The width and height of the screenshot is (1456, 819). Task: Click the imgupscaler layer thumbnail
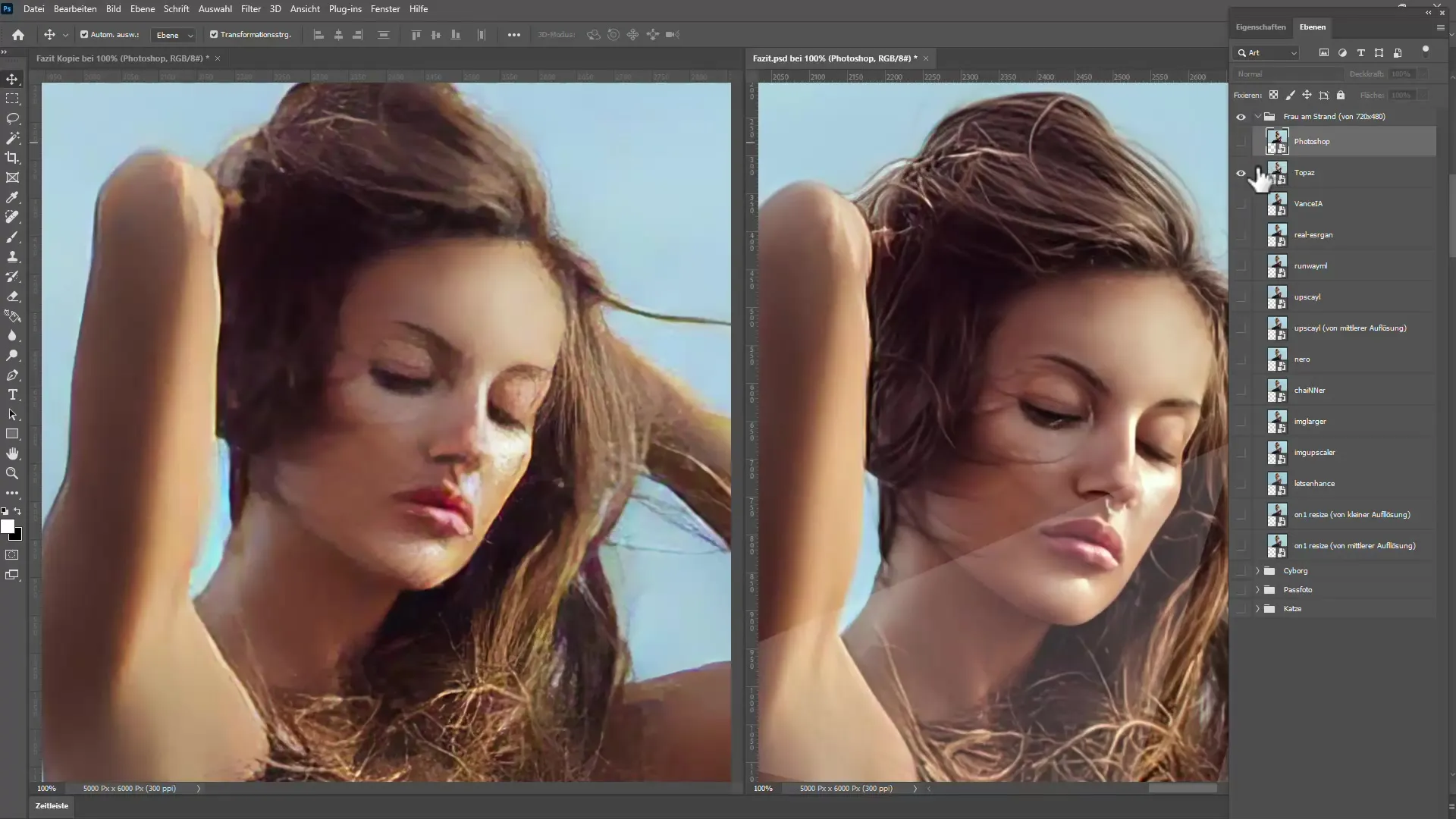[1278, 452]
